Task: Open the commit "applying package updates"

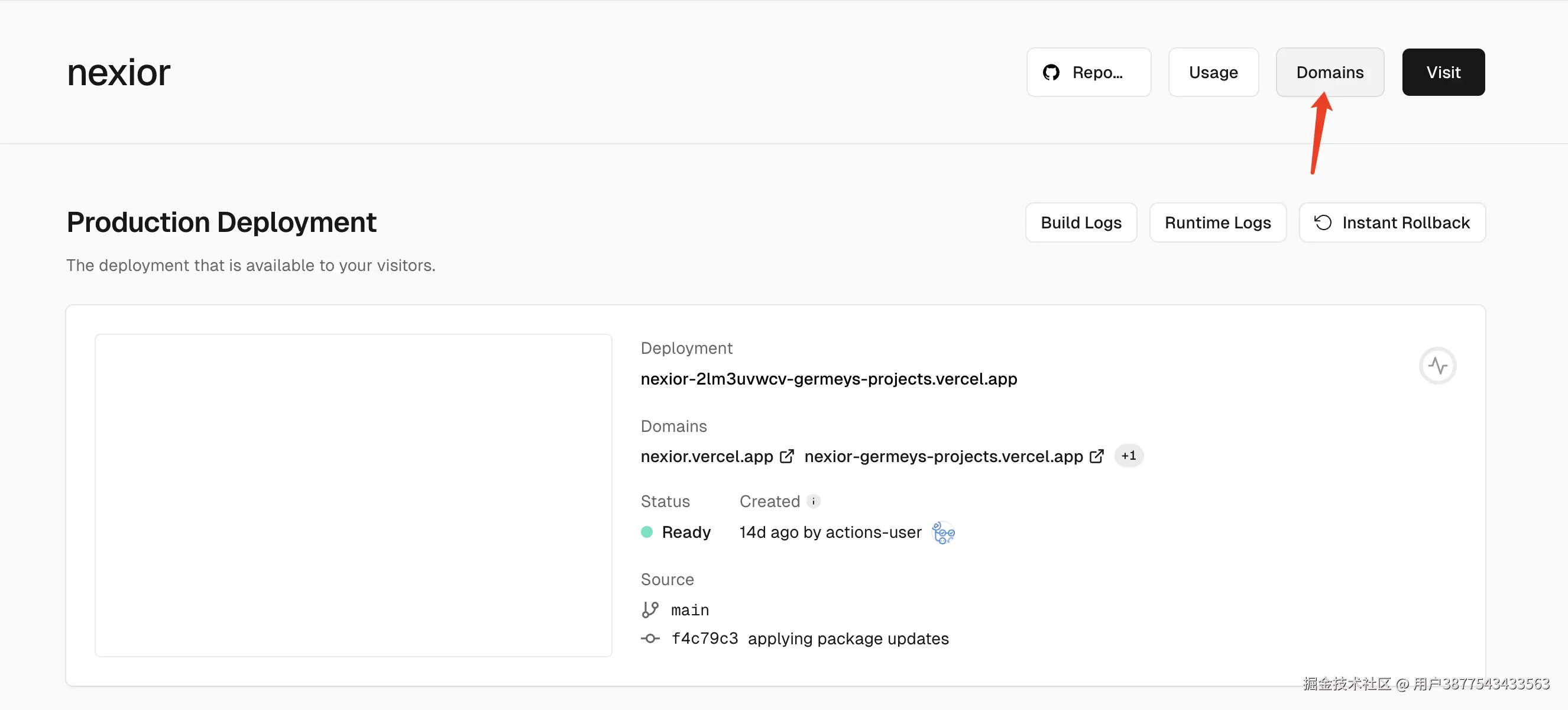Action: click(848, 639)
